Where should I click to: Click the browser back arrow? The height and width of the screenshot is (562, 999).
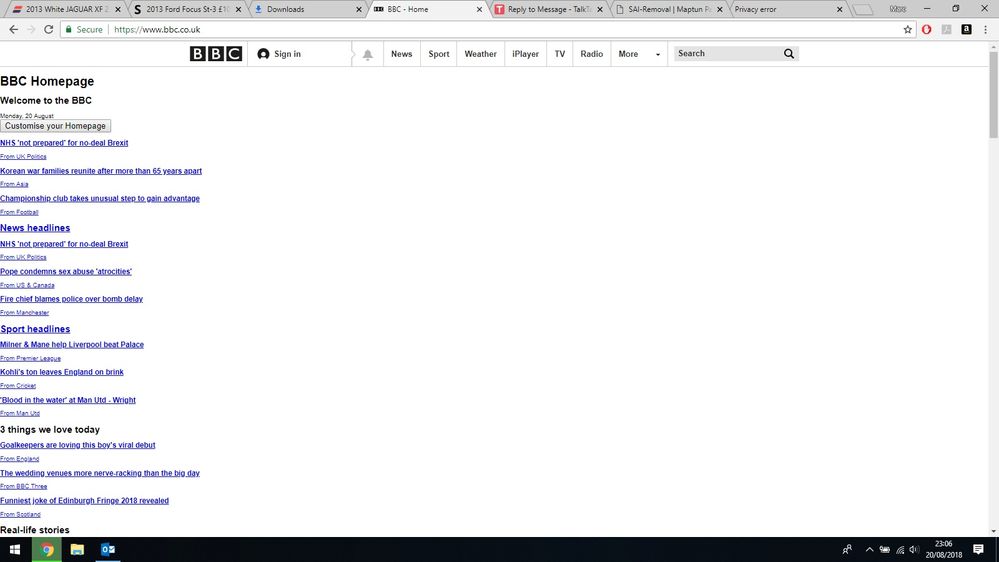coord(13,29)
